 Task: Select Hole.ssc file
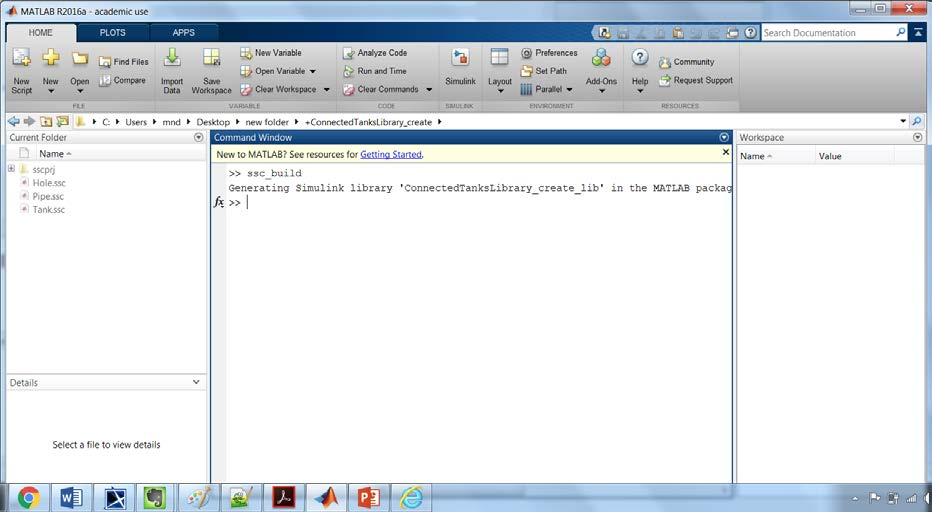[x=49, y=183]
